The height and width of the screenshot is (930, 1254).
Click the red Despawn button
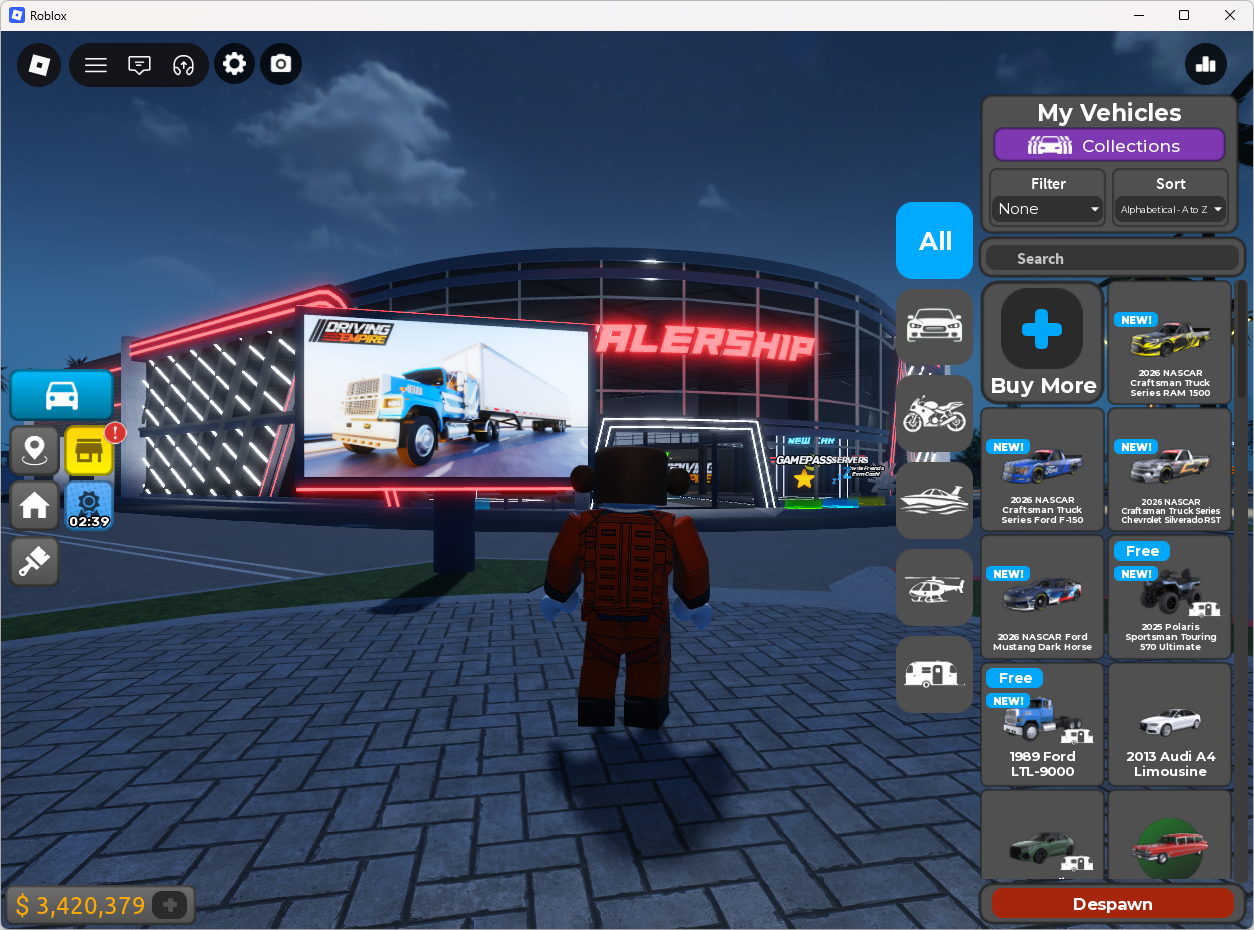click(1112, 903)
